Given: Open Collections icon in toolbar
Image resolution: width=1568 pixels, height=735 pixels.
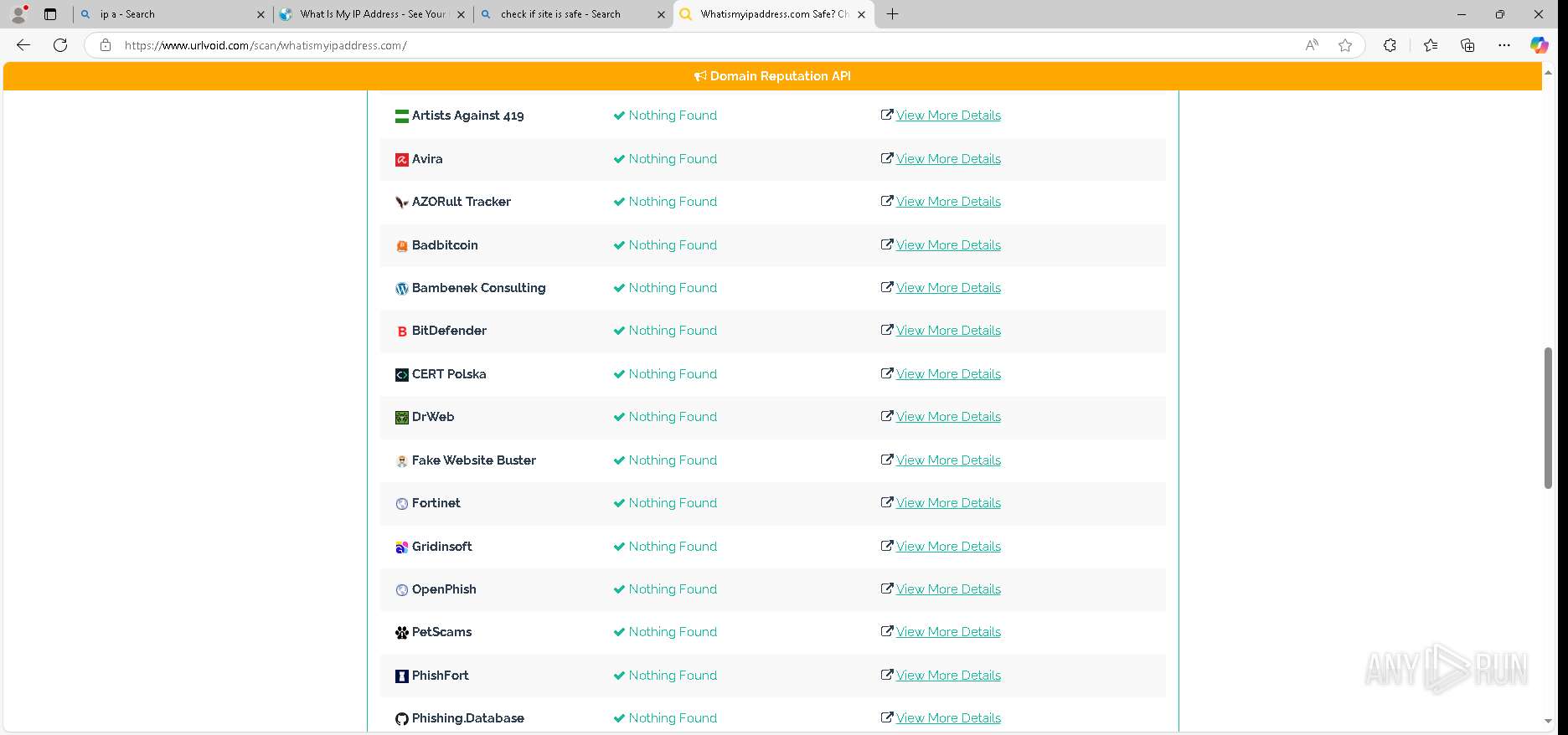Looking at the screenshot, I should click(1467, 45).
